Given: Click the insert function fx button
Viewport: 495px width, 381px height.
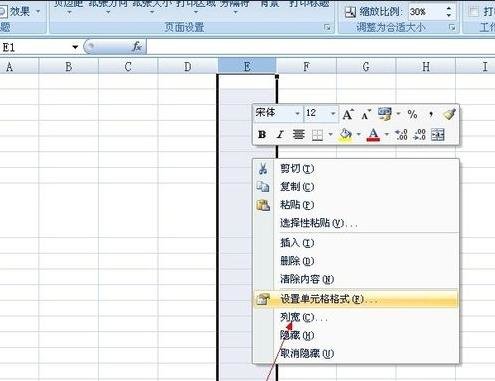Looking at the screenshot, I should pos(137,47).
